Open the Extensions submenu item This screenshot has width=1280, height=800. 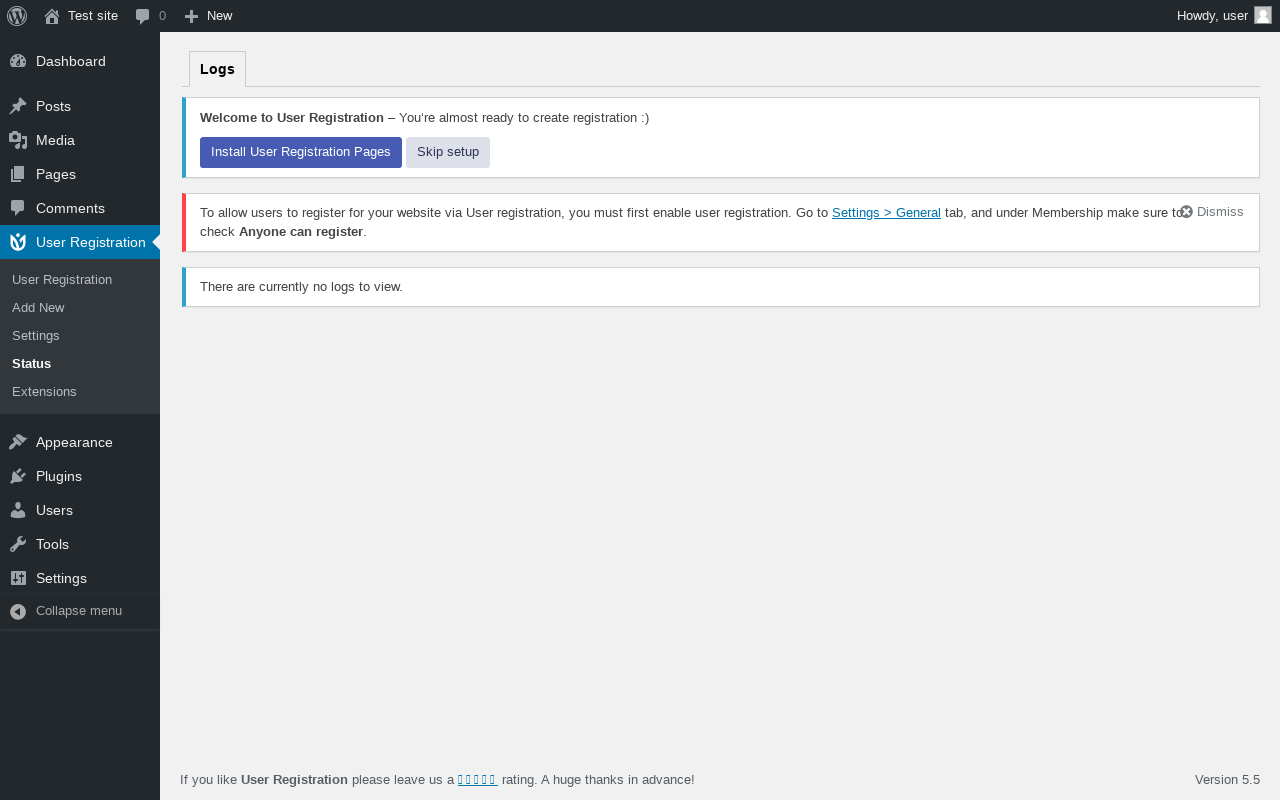[x=44, y=391]
